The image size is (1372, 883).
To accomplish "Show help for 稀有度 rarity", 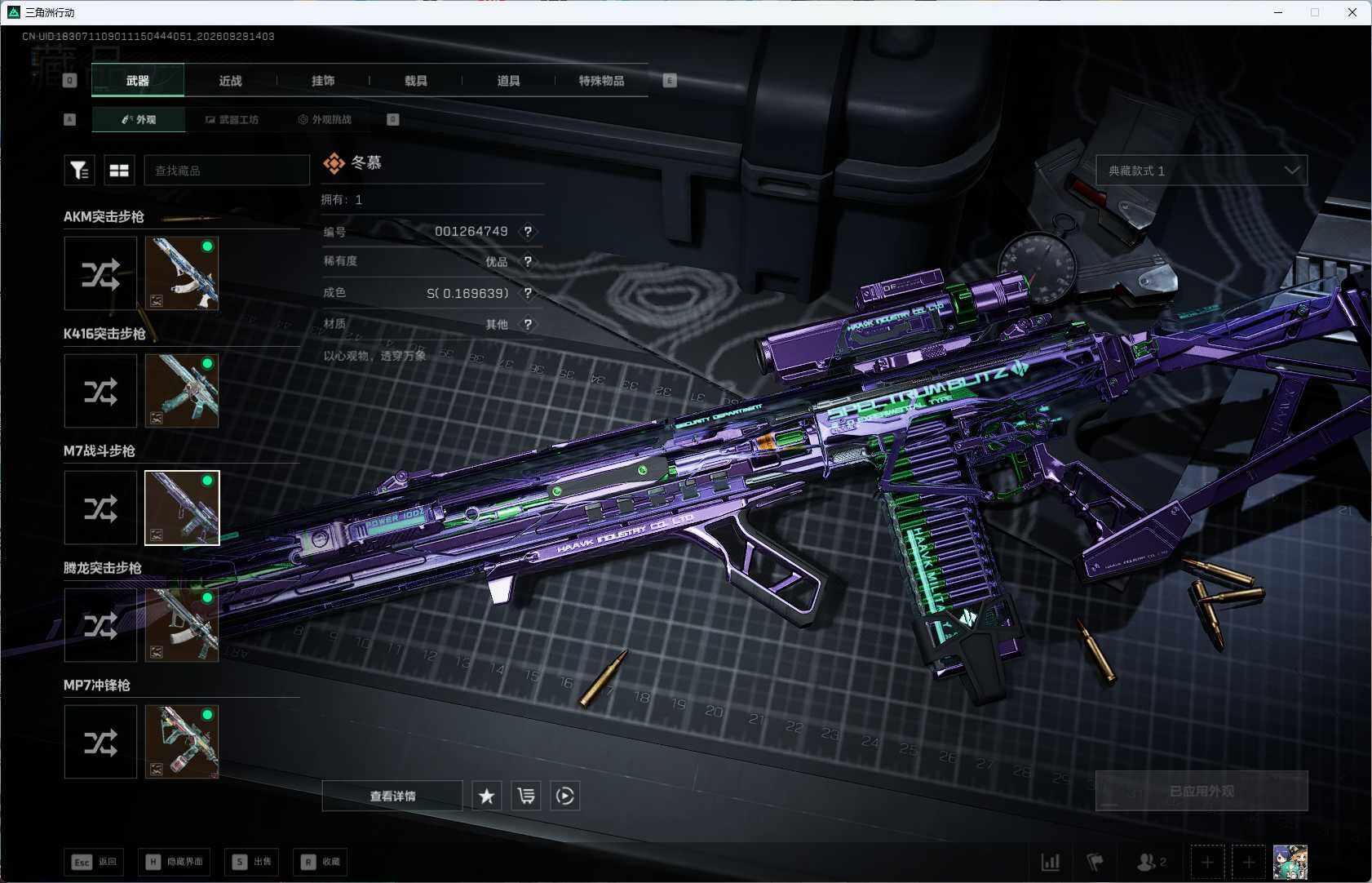I will pos(529,262).
